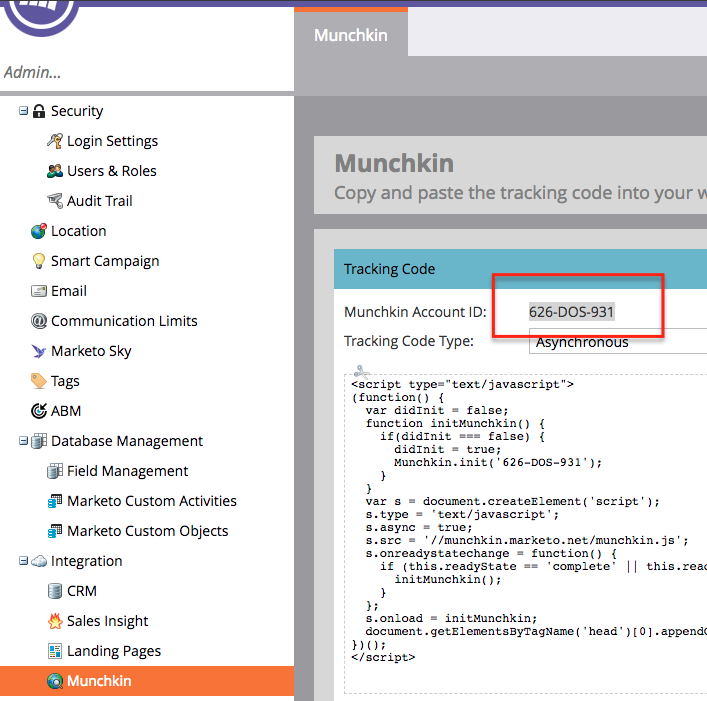Click the Database Management icon
Viewport: 707px width, 701px height.
pyautogui.click(x=39, y=441)
